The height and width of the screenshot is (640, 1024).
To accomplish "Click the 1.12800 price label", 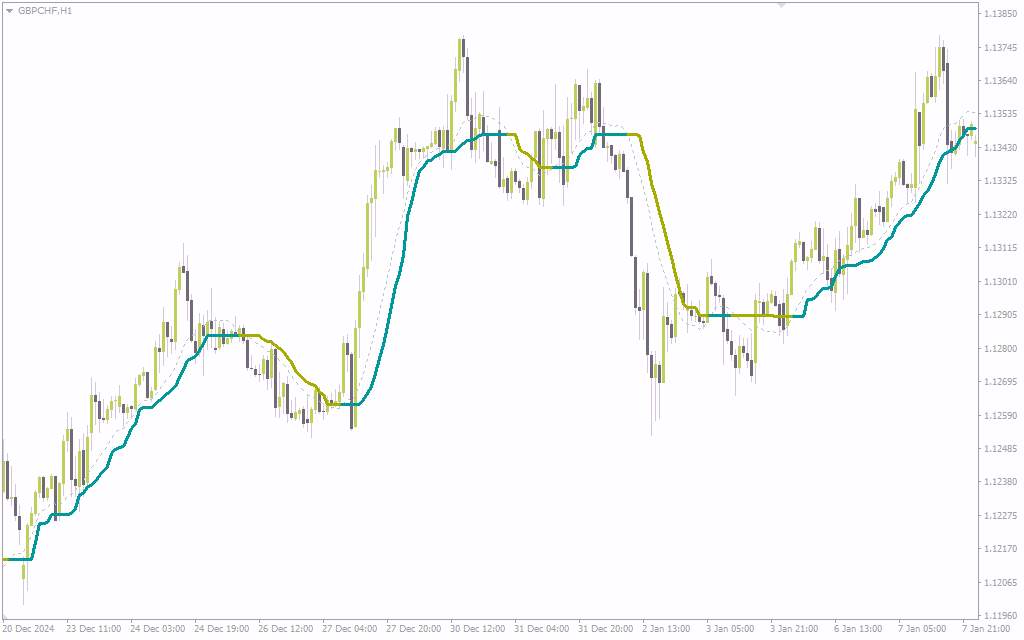I will coord(1000,348).
